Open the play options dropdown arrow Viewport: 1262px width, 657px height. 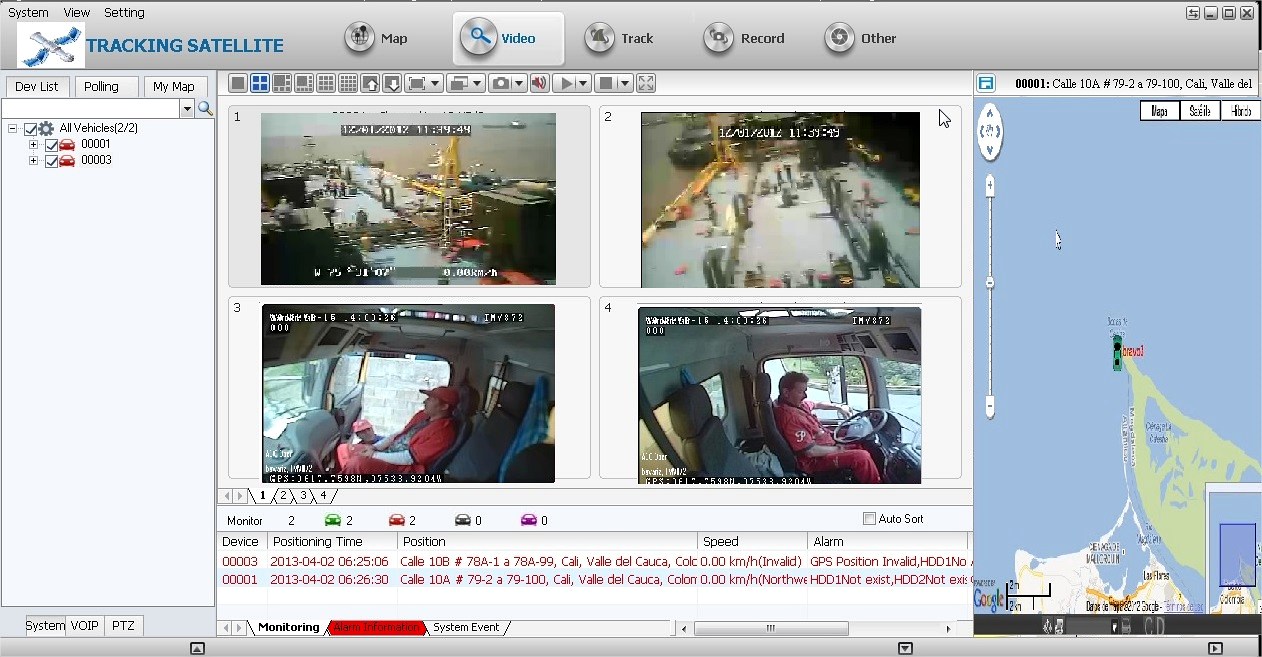tap(583, 83)
